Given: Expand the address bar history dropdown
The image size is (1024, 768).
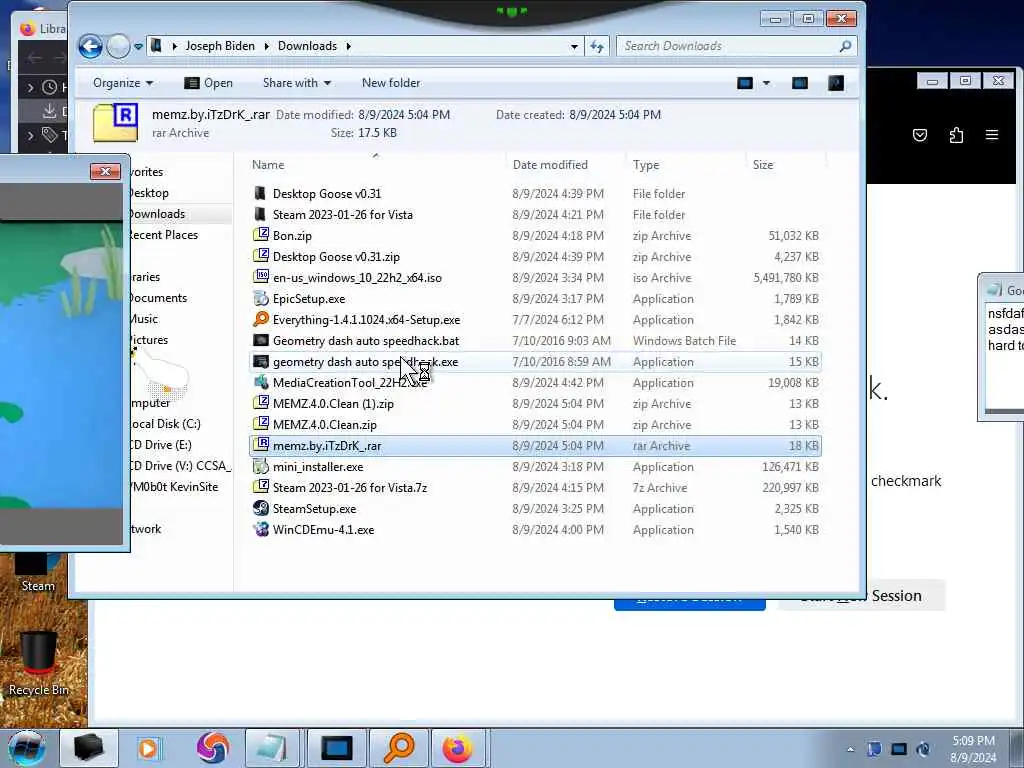Looking at the screenshot, I should (574, 46).
